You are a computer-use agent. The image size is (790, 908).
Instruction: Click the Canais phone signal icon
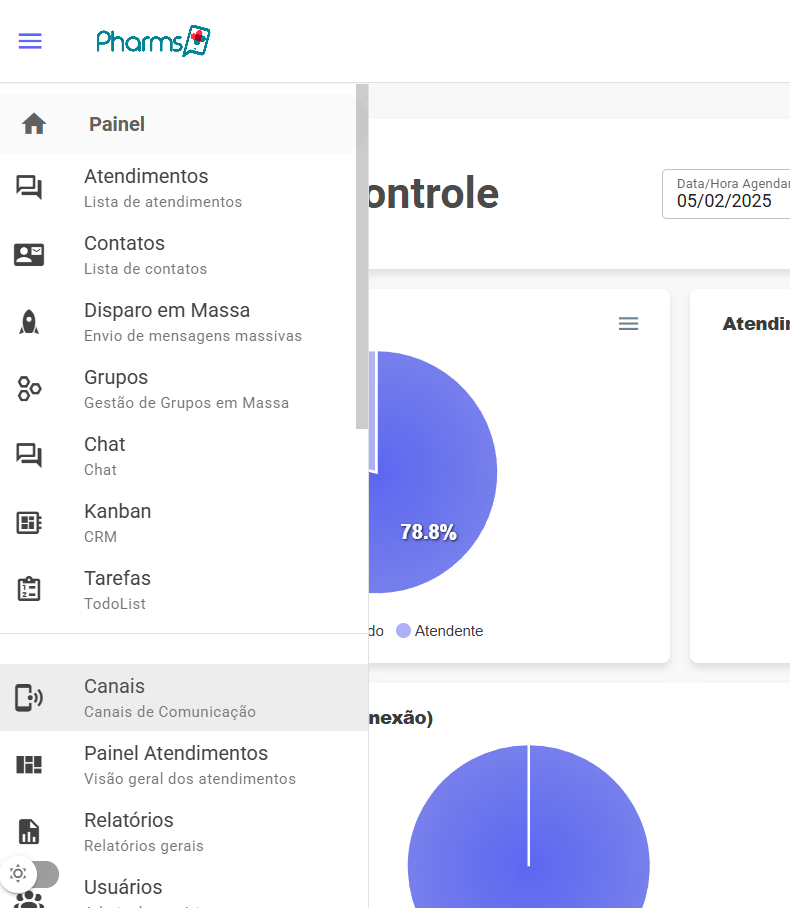pos(29,698)
